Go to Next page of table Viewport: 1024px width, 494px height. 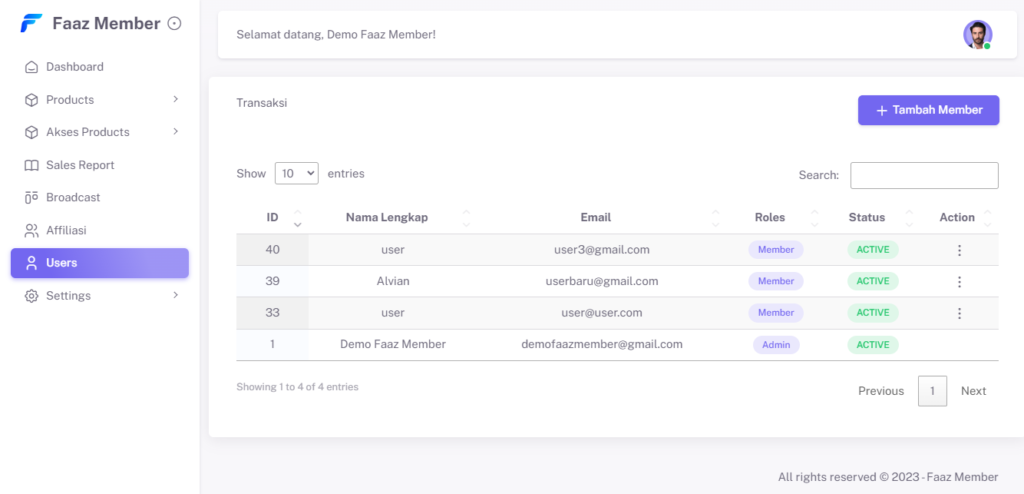(x=973, y=391)
